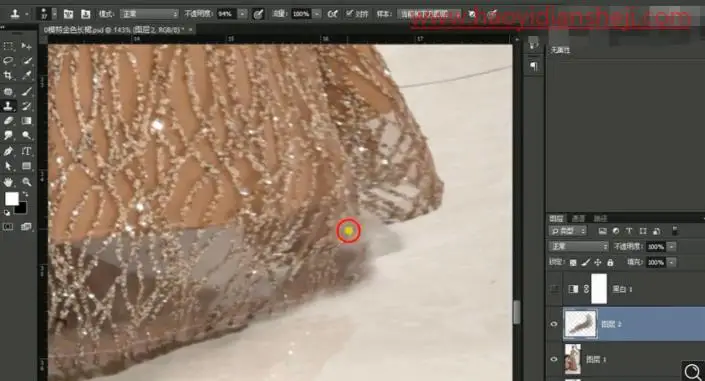Select the Gradient tool

pos(27,121)
